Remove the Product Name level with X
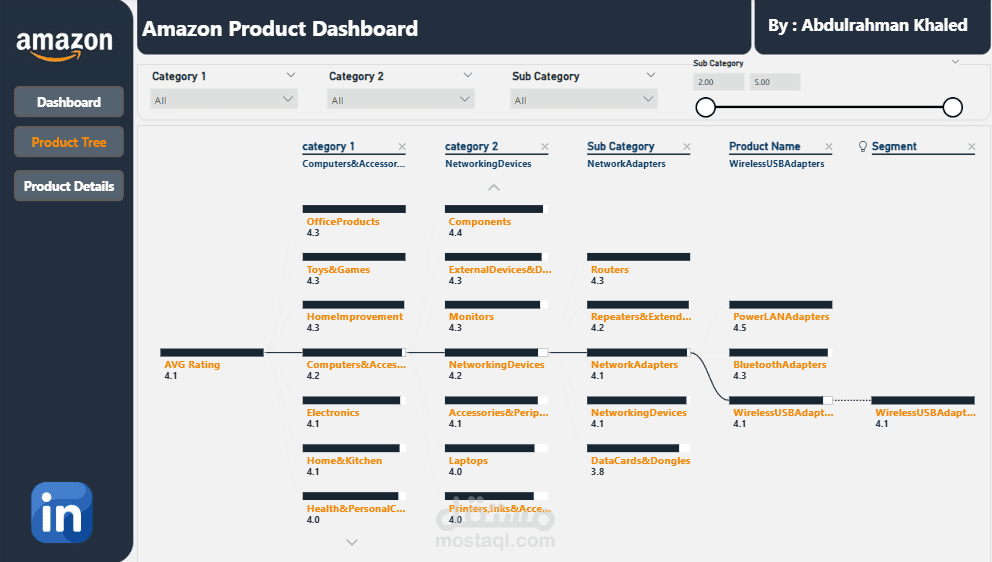This screenshot has width=992, height=562. point(828,147)
